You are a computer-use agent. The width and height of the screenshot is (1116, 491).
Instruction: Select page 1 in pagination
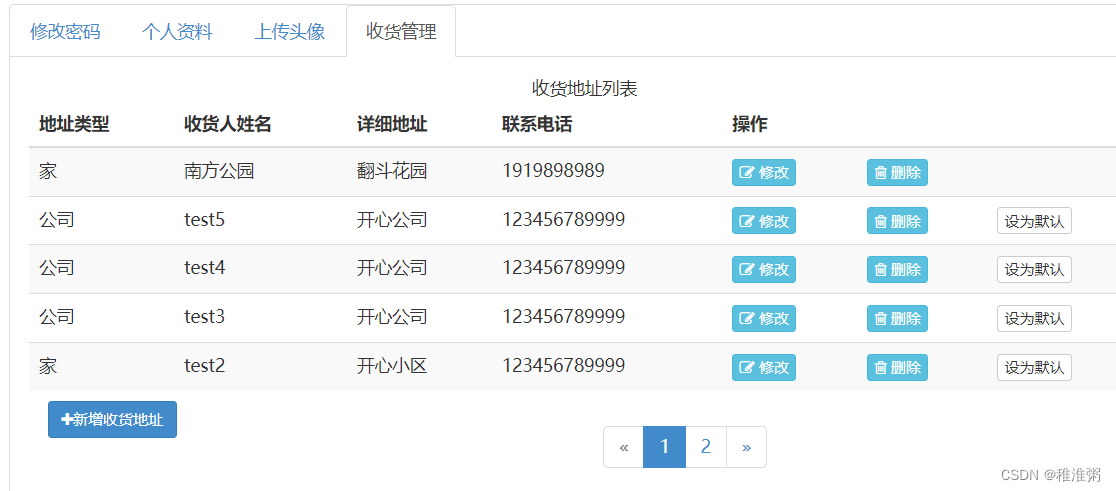click(664, 447)
